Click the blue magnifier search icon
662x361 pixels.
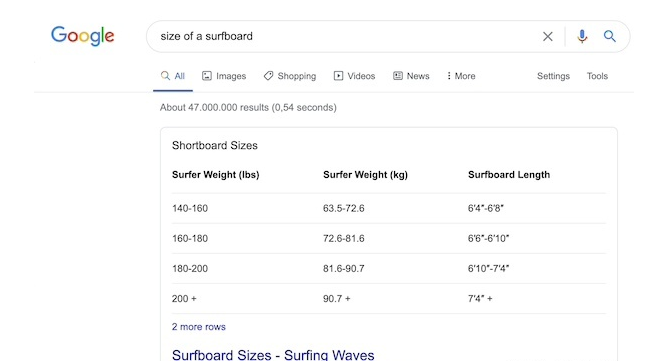[609, 36]
